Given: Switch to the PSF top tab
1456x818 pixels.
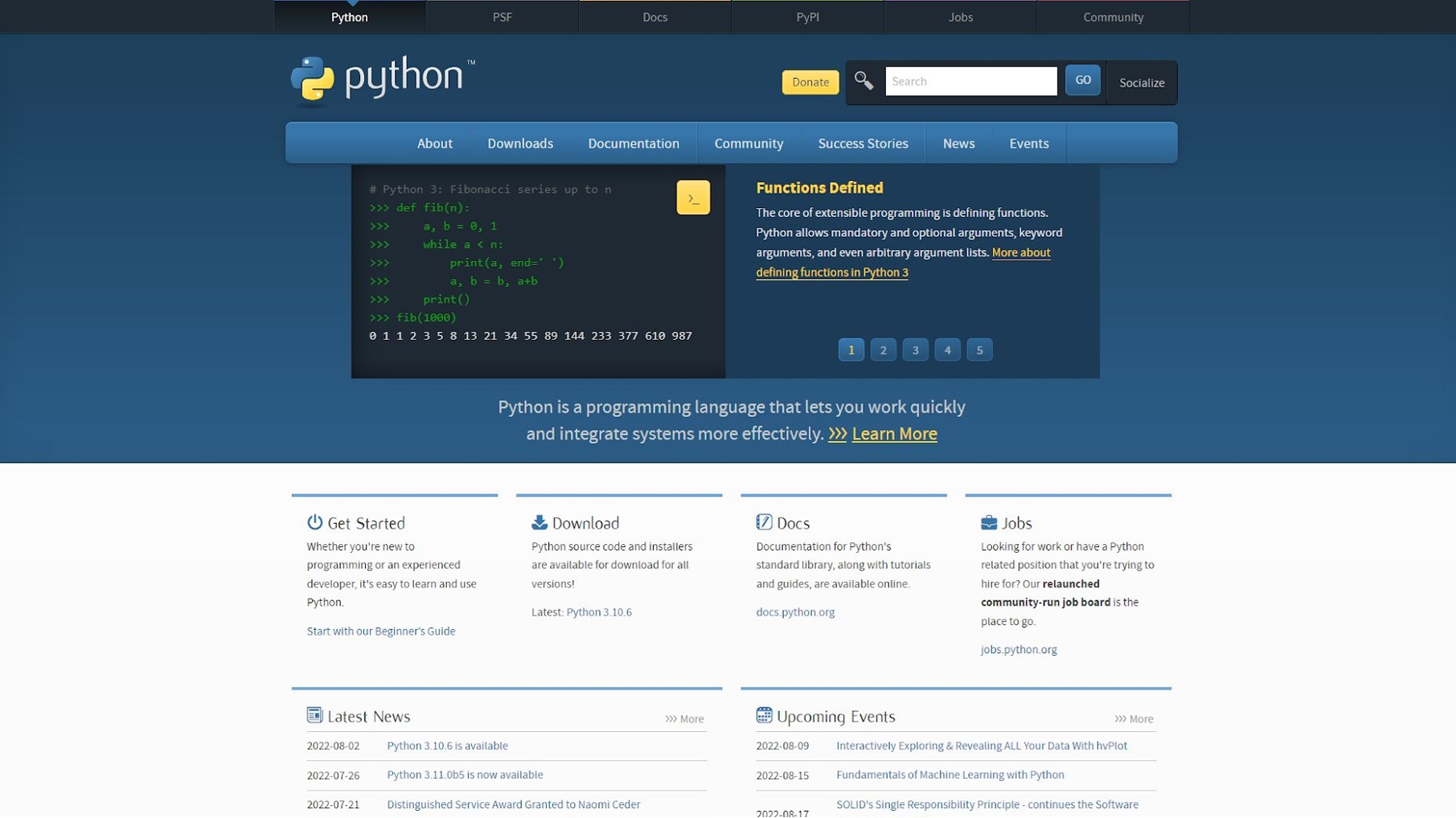Looking at the screenshot, I should point(502,17).
